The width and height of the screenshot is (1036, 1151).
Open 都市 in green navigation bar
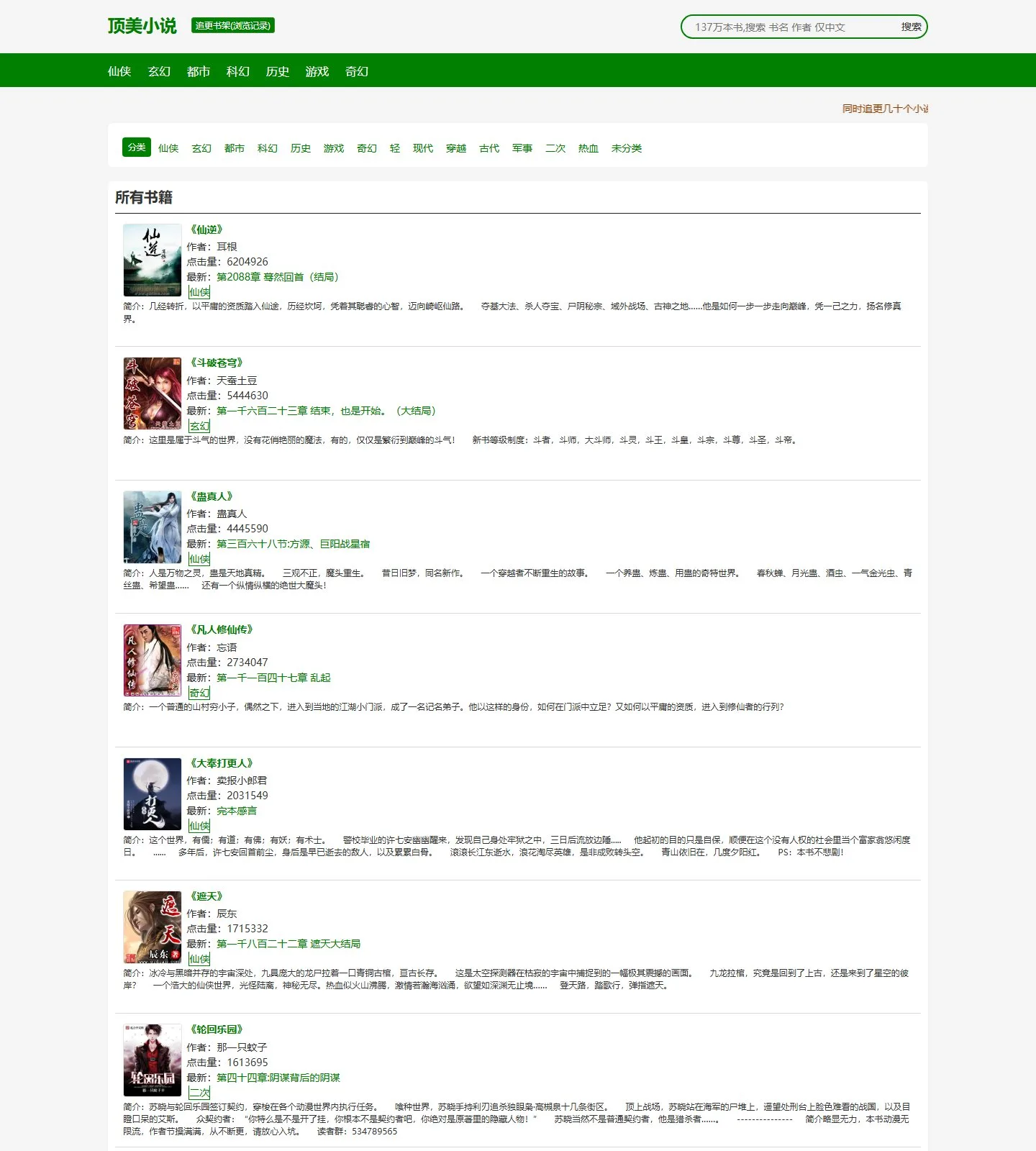(199, 71)
